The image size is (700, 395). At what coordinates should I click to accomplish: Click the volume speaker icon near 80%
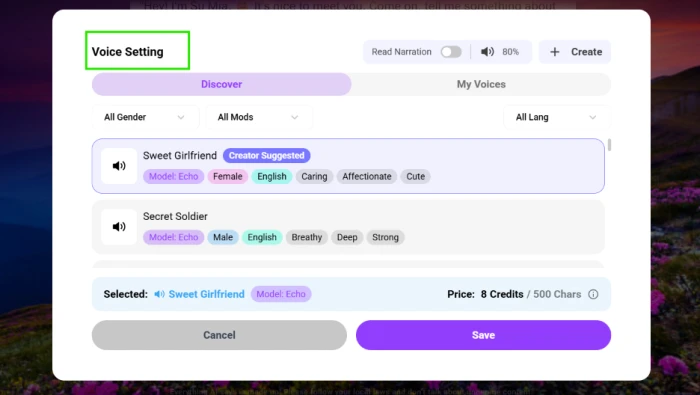coord(487,52)
